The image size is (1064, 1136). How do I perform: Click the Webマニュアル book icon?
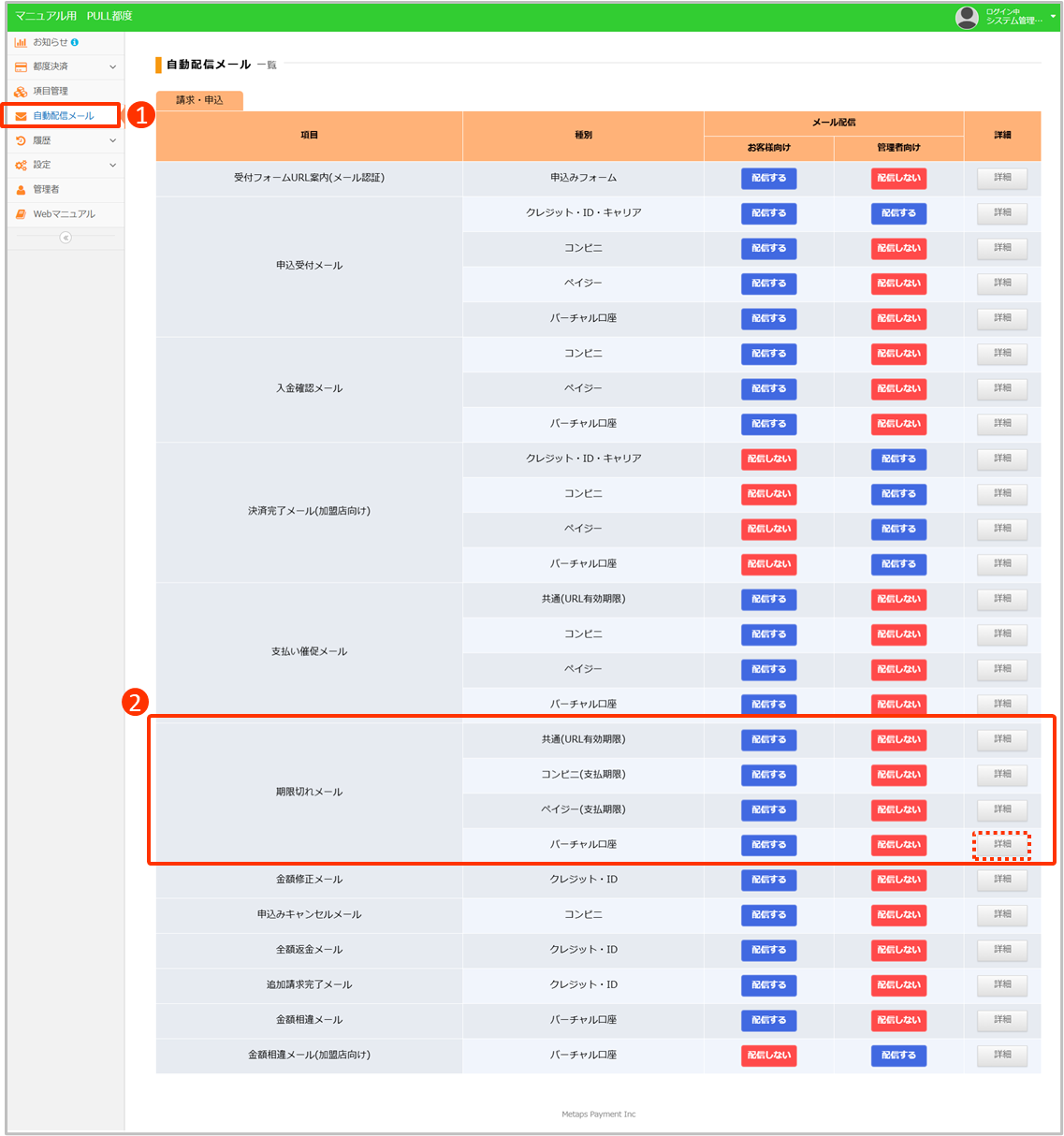coord(21,214)
